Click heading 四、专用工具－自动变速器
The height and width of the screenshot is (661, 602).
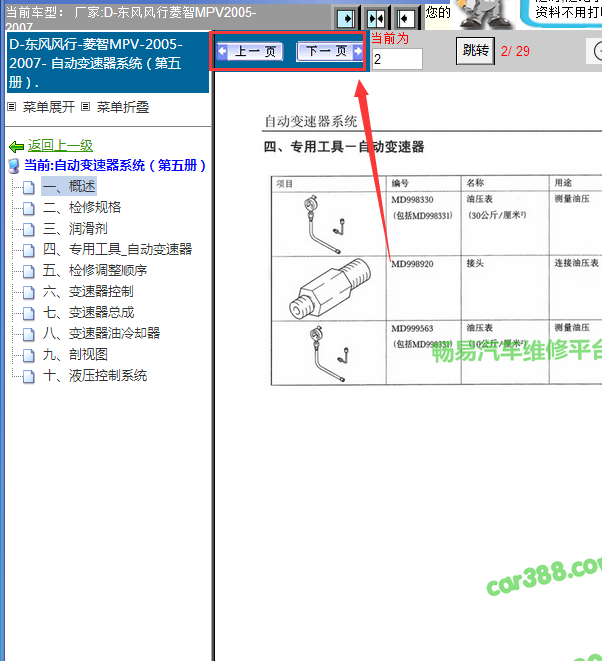tap(344, 147)
